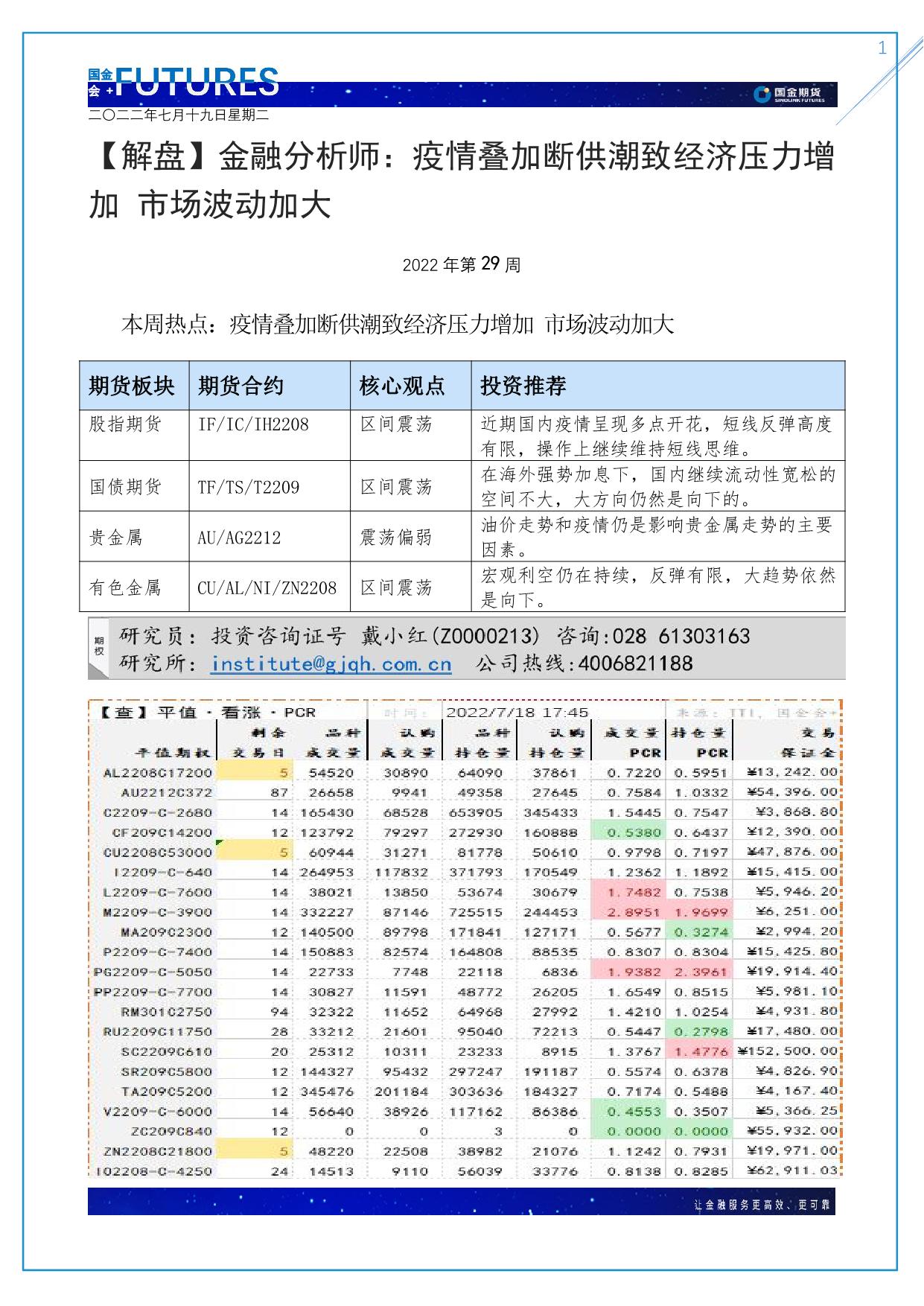The image size is (924, 1306).
Task: Click researcher name 戴小红(Z0000213)
Action: click(x=450, y=637)
